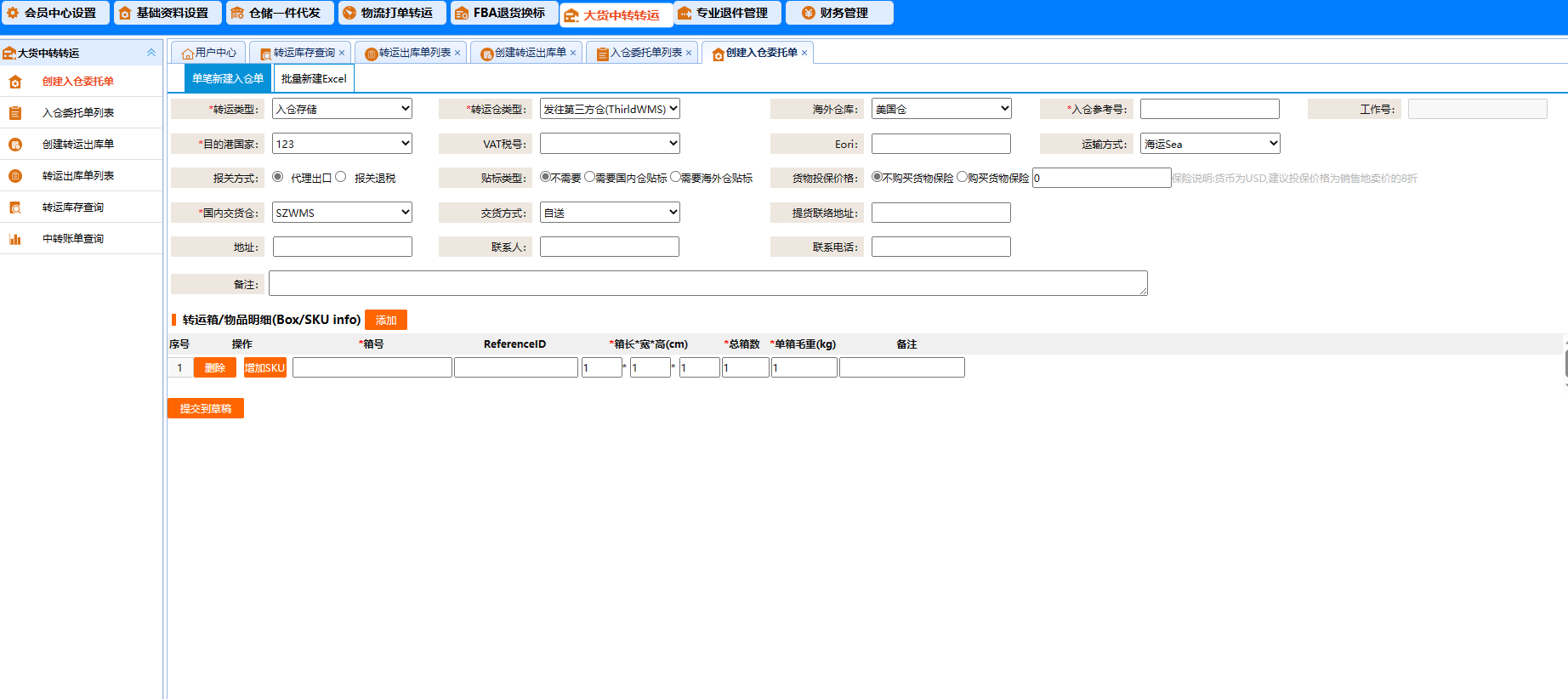Screen dimensions: 1568x699
Task: Close the 创建转运出库单 tab
Action: click(573, 53)
